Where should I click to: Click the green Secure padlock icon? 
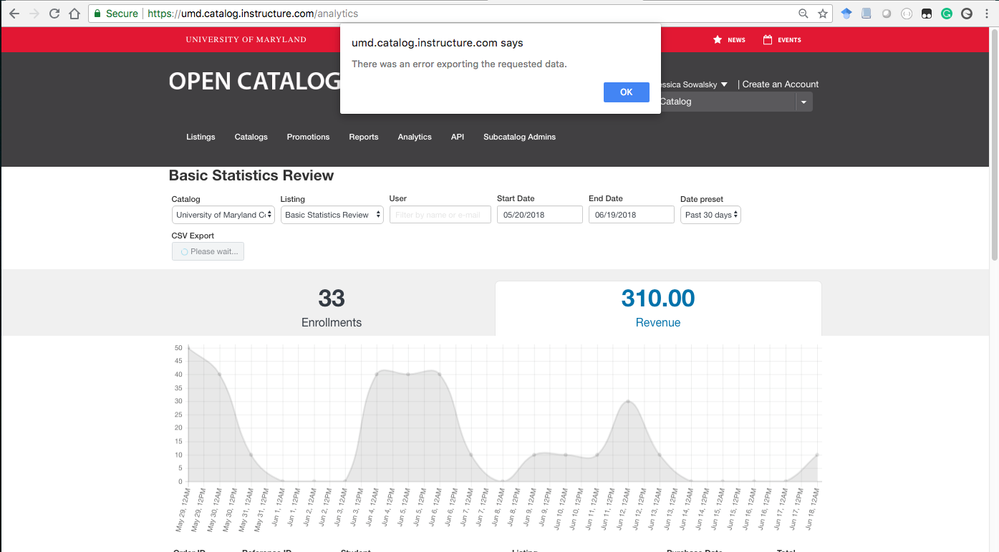[97, 14]
